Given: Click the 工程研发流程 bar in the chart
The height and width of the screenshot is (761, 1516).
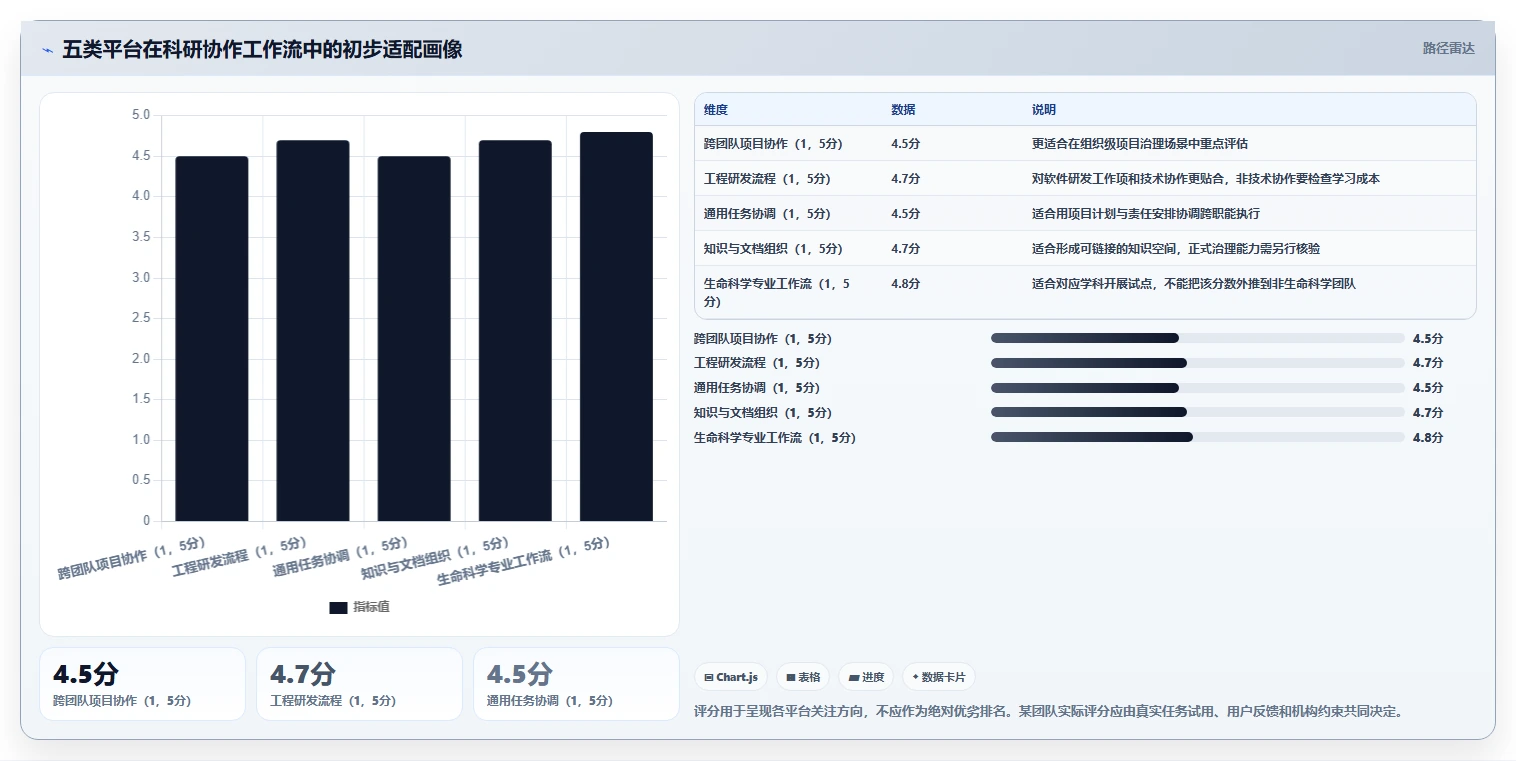Looking at the screenshot, I should click(x=313, y=331).
